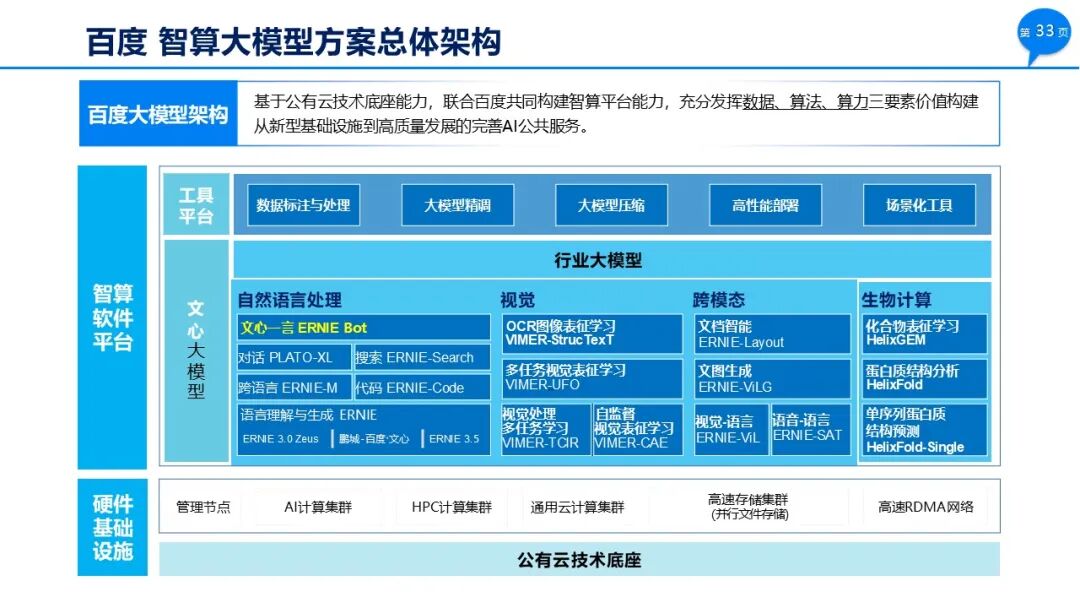Click the 化合物表征学习 HelixGEM box

coord(924,334)
